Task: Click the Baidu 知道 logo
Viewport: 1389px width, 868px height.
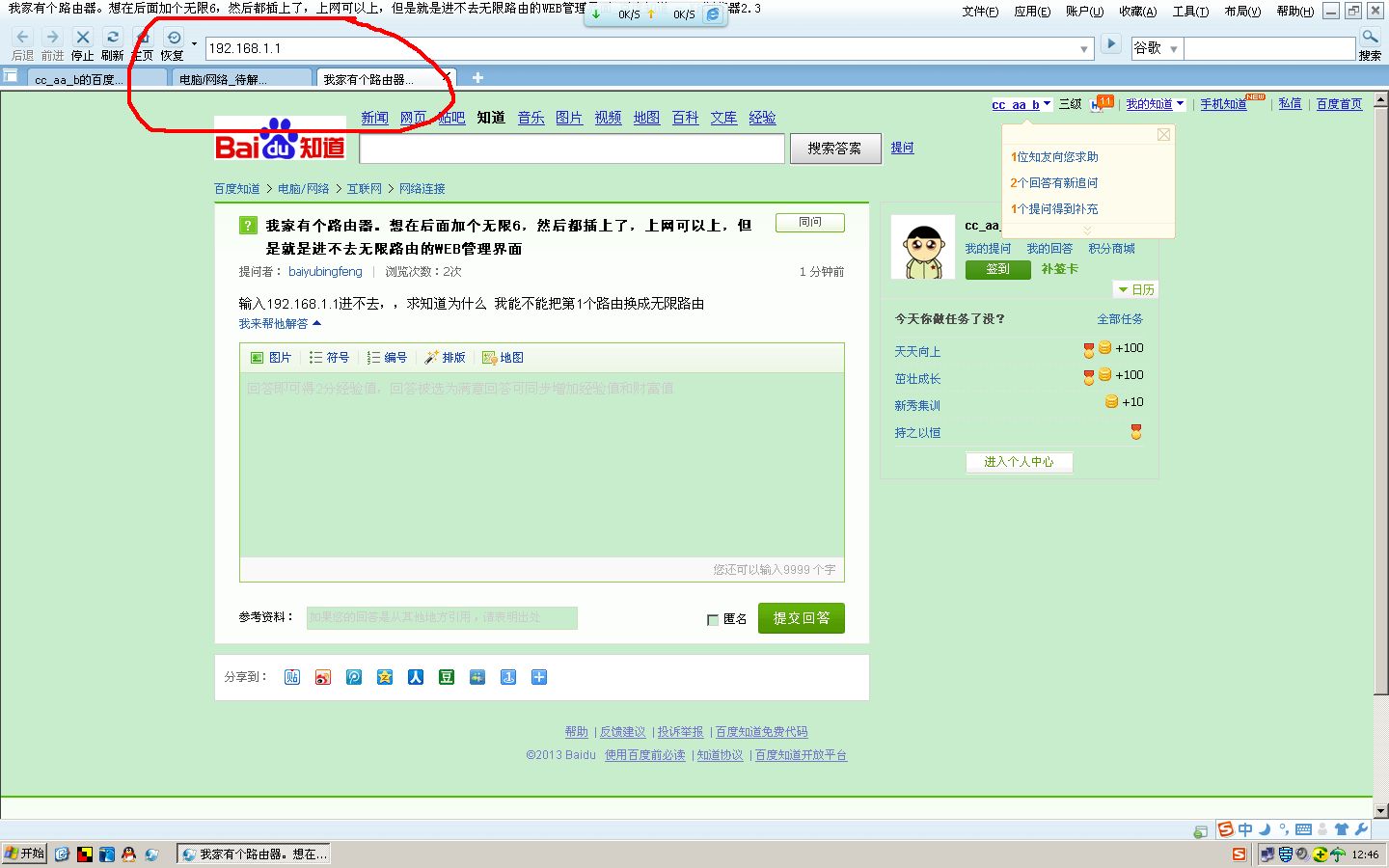Action: 280,141
